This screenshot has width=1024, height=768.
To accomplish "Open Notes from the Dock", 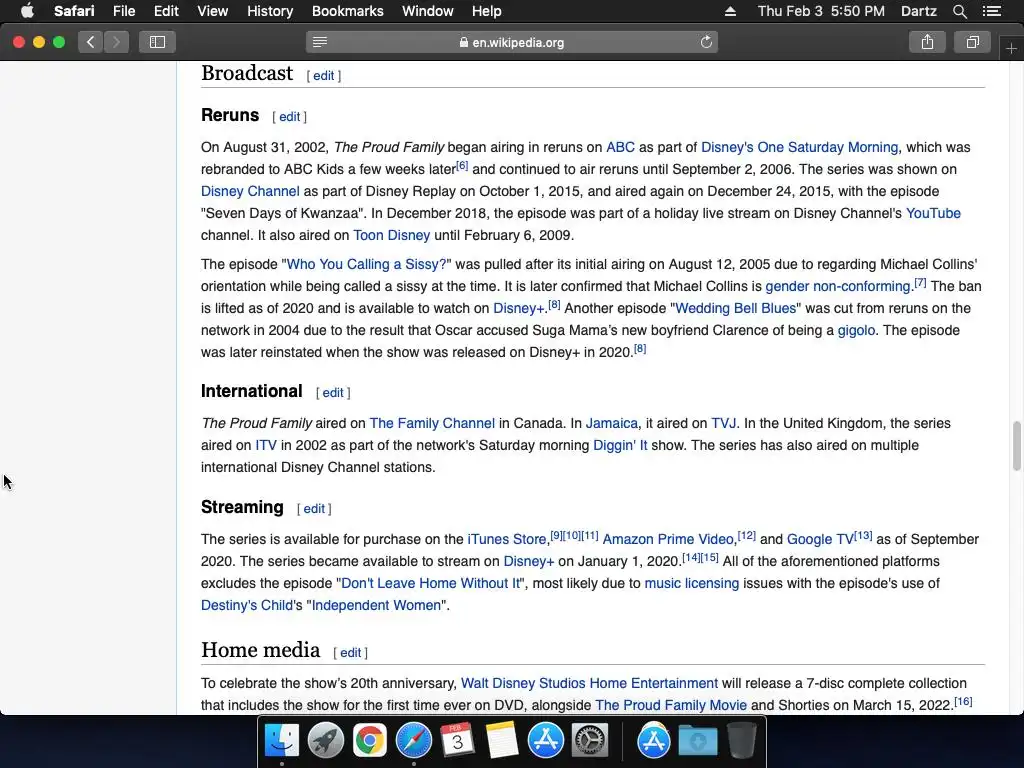I will coord(502,740).
